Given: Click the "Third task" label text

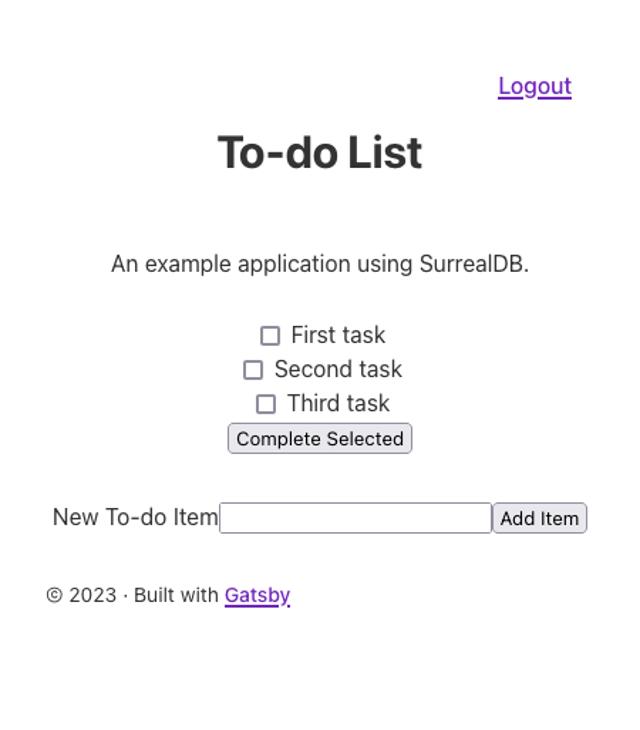Looking at the screenshot, I should [x=338, y=404].
